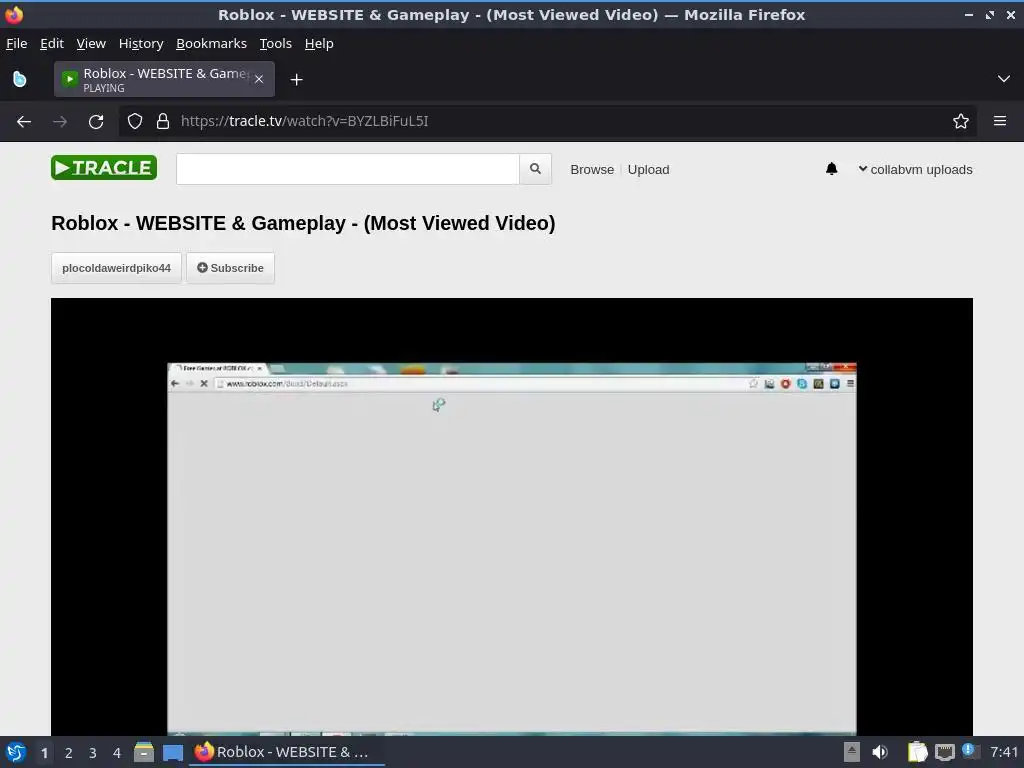Switch to workspace 3
The image size is (1024, 768).
tap(93, 753)
